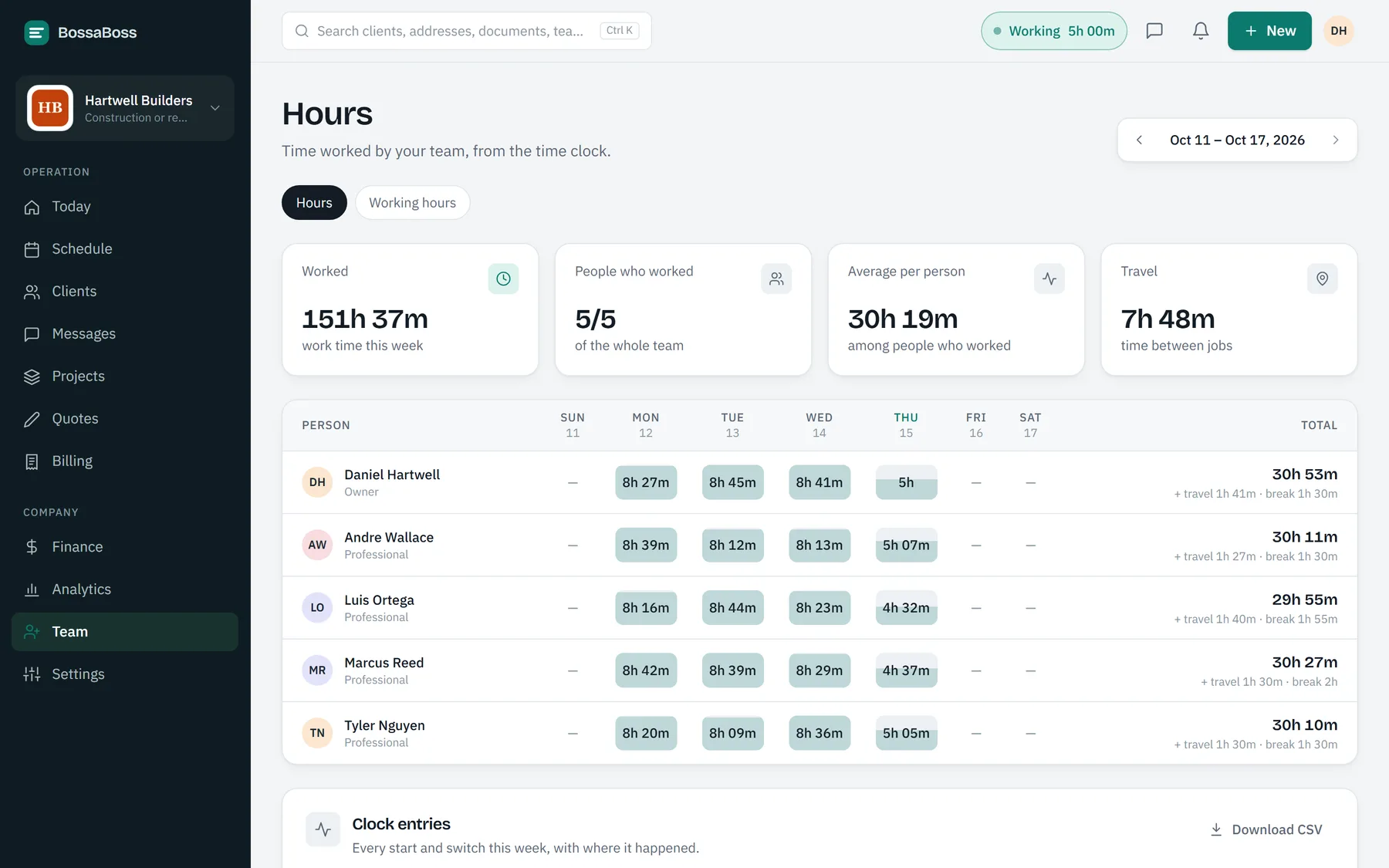Click the clock icon on Worked card
The width and height of the screenshot is (1389, 868).
(503, 279)
